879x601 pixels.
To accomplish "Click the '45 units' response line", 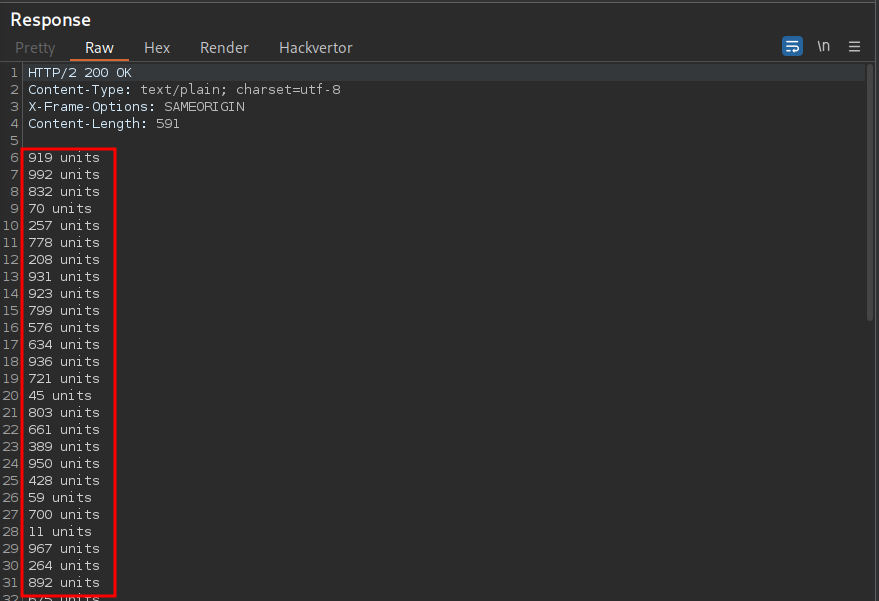I will tap(60, 396).
